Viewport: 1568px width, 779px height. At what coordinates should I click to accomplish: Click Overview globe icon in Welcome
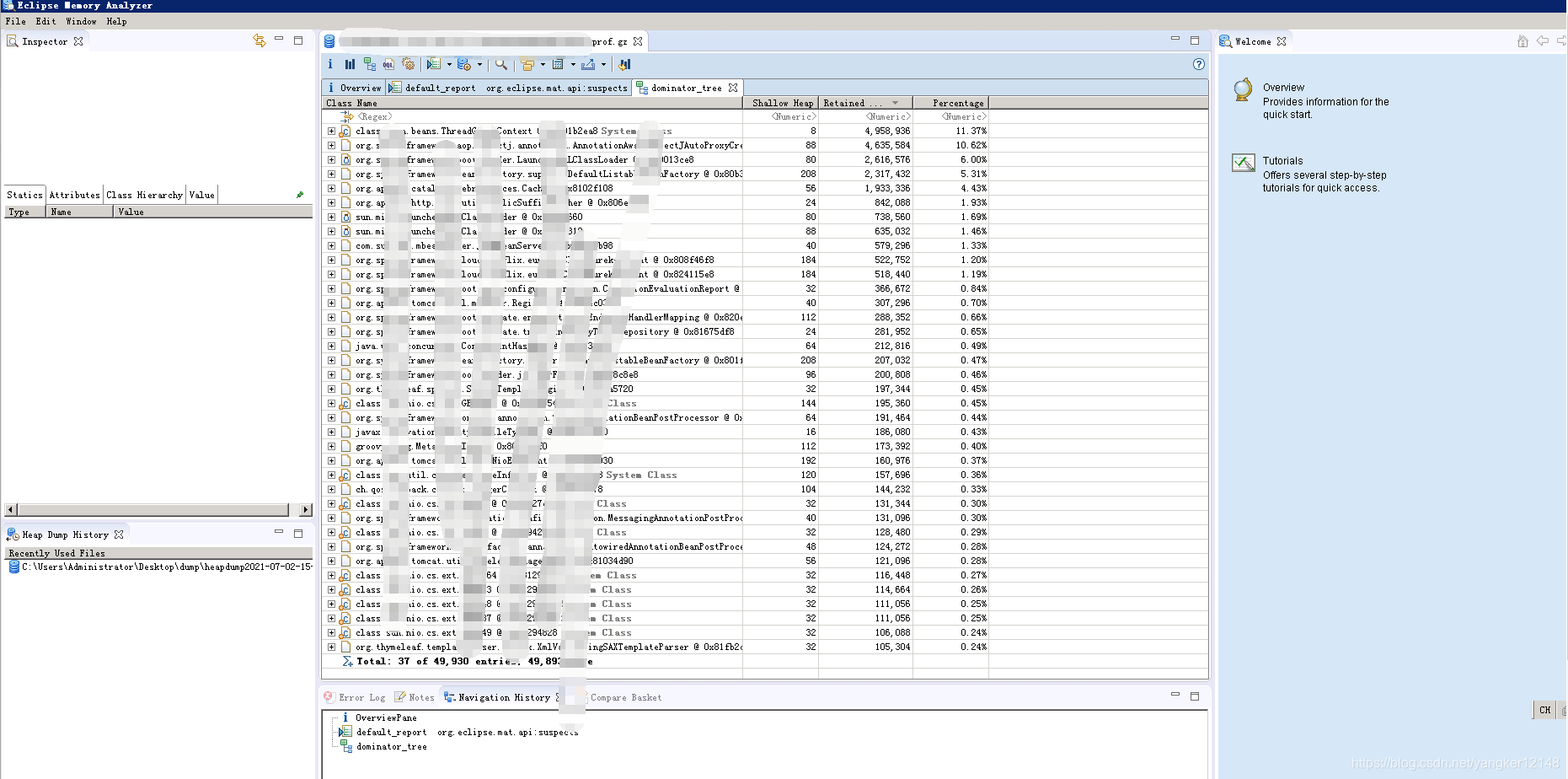pos(1243,89)
